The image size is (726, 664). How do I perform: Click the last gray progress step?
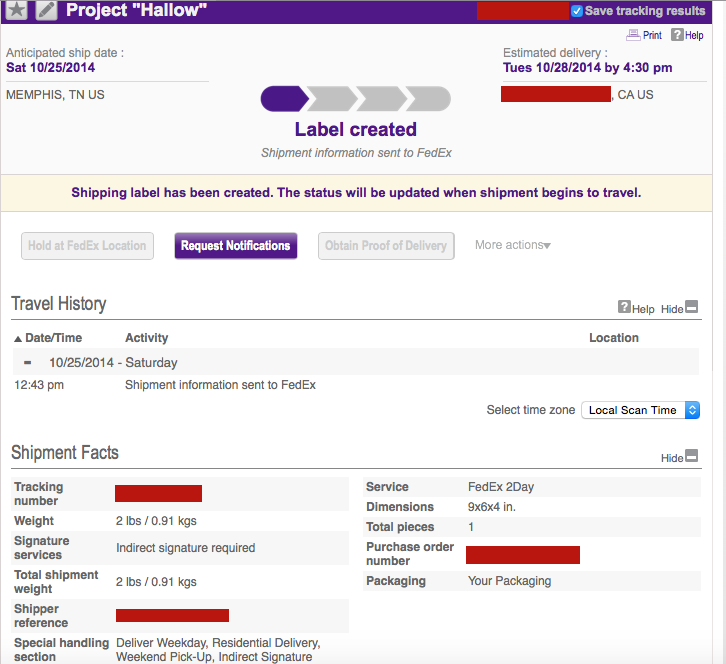tap(428, 99)
